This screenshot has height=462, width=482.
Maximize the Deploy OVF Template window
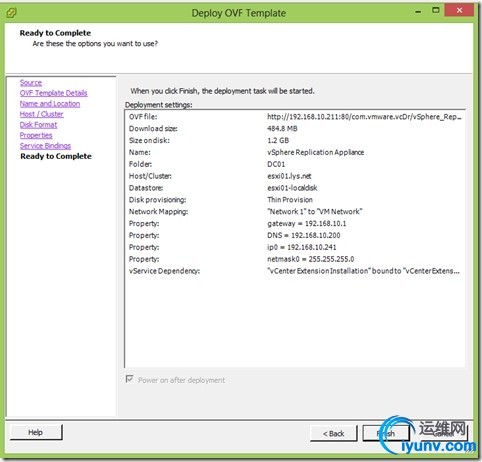(435, 10)
